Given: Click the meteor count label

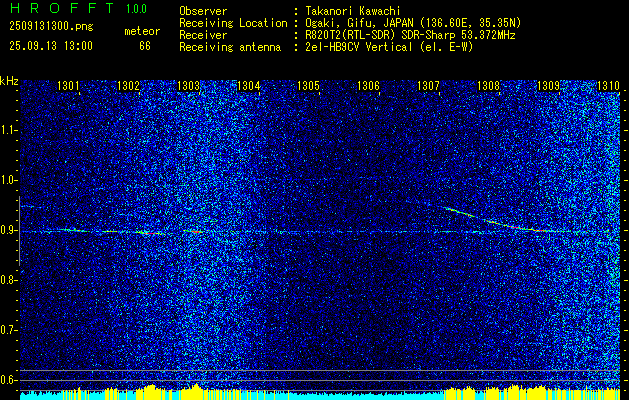Looking at the screenshot, I should (142, 31).
